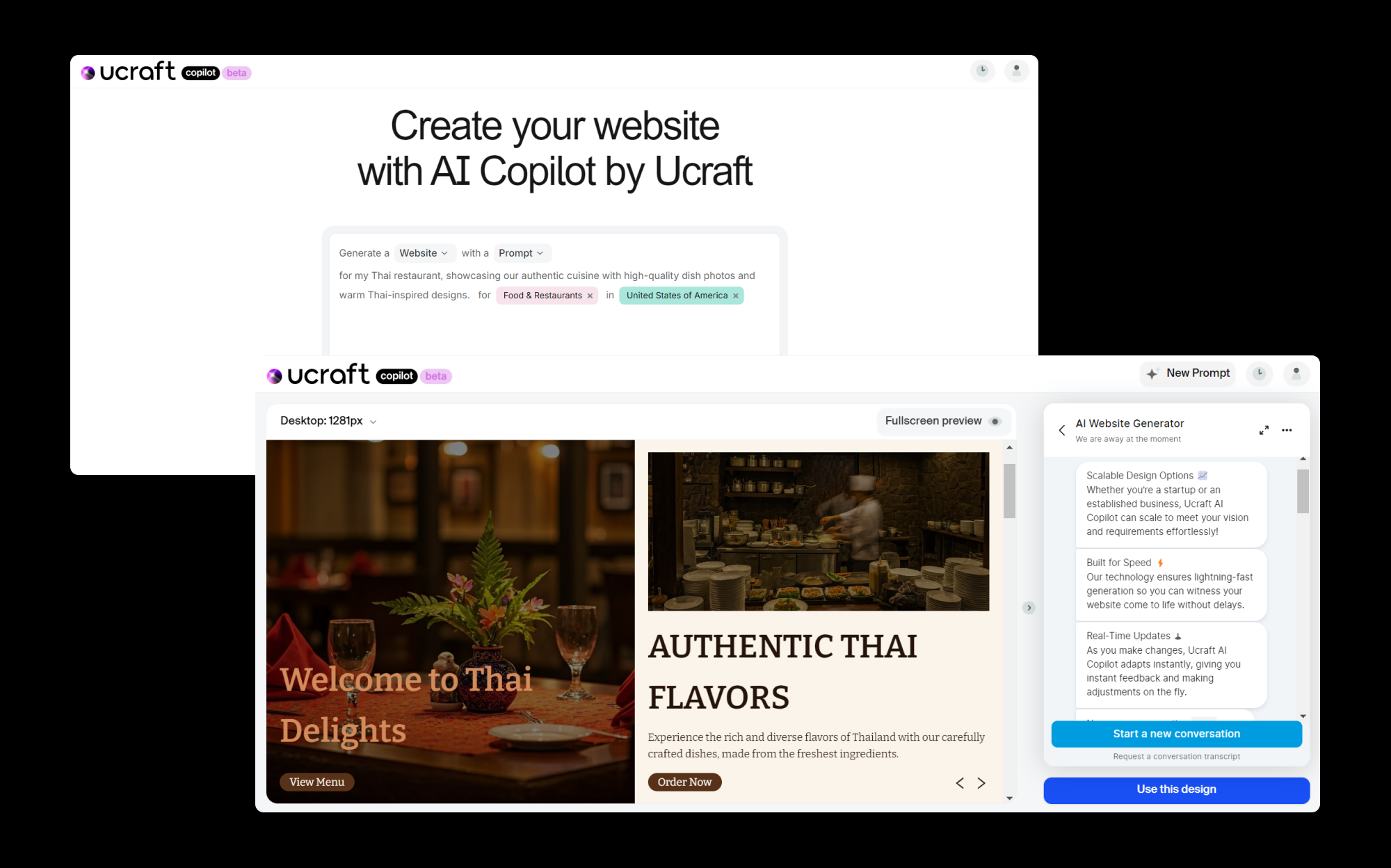This screenshot has width=1391, height=868.
Task: Click the expand icon in AI chat header
Action: 1264,429
